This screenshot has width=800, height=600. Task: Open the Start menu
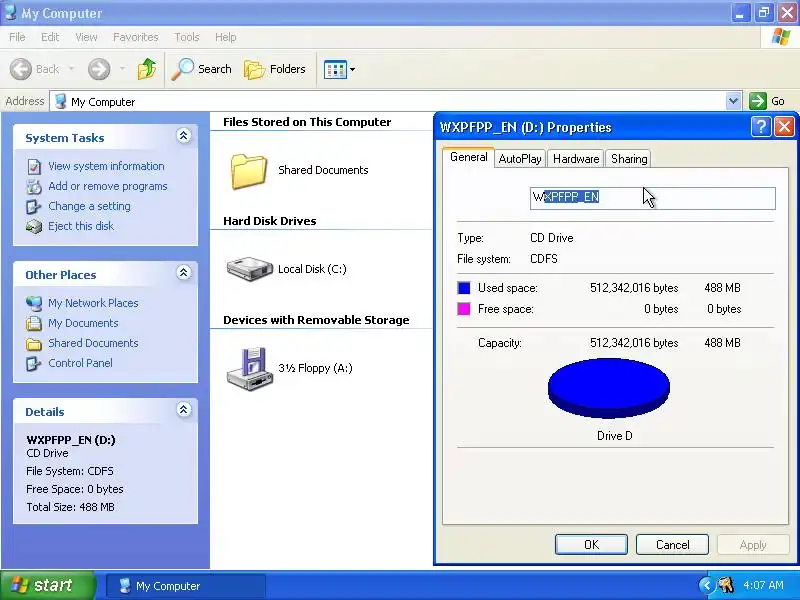click(48, 585)
